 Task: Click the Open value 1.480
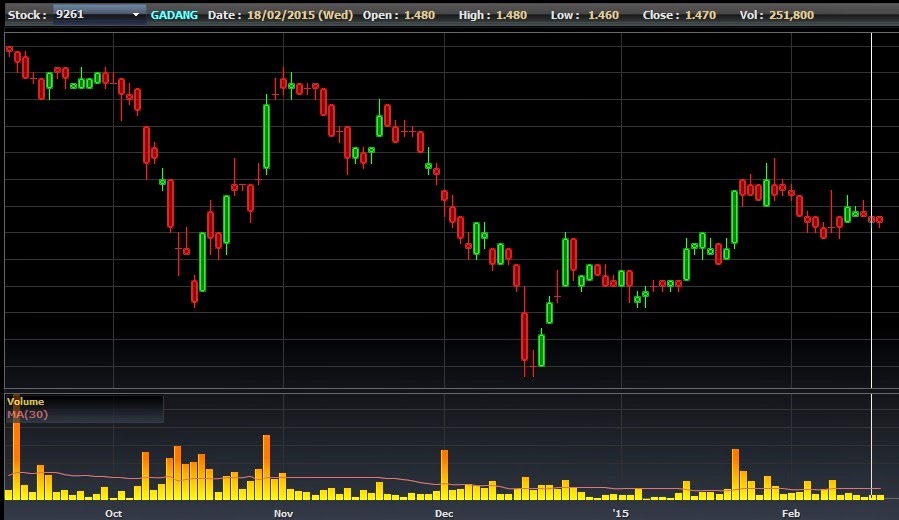pyautogui.click(x=419, y=15)
